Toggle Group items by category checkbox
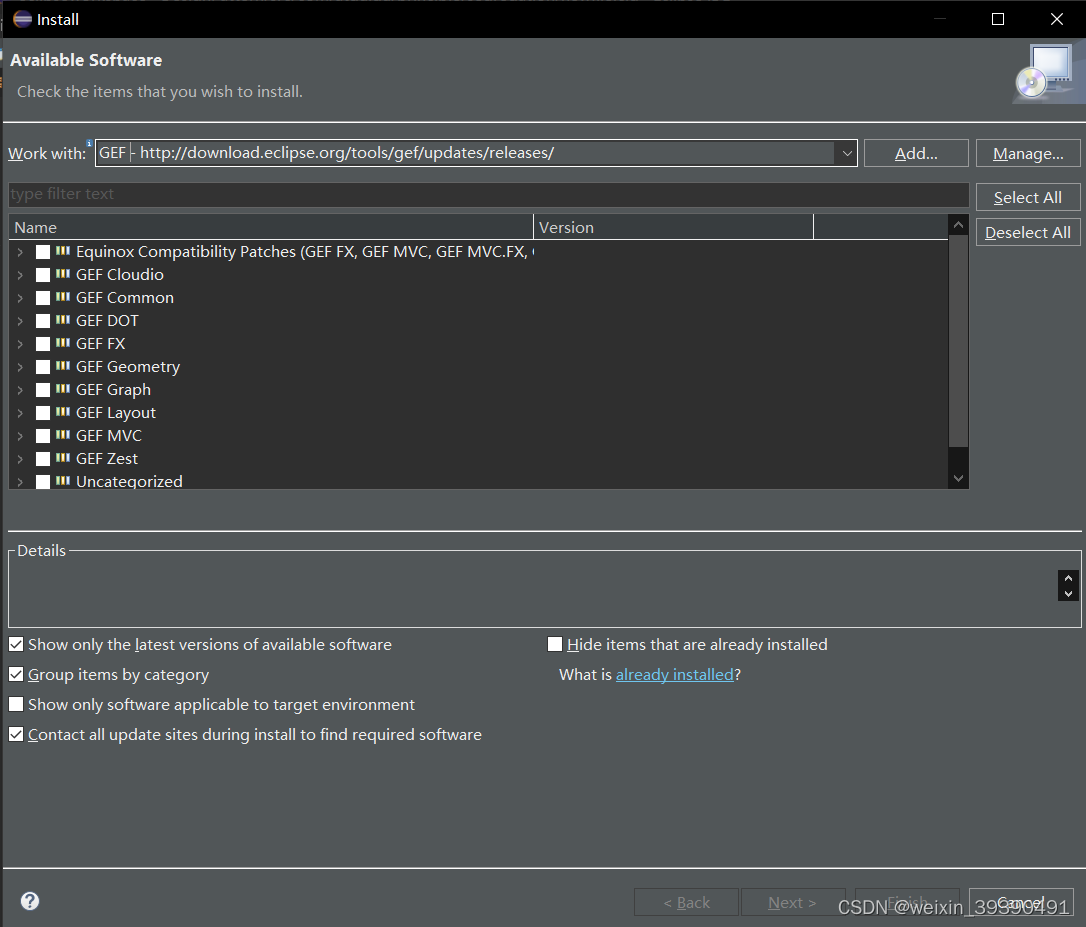1086x927 pixels. tap(16, 674)
